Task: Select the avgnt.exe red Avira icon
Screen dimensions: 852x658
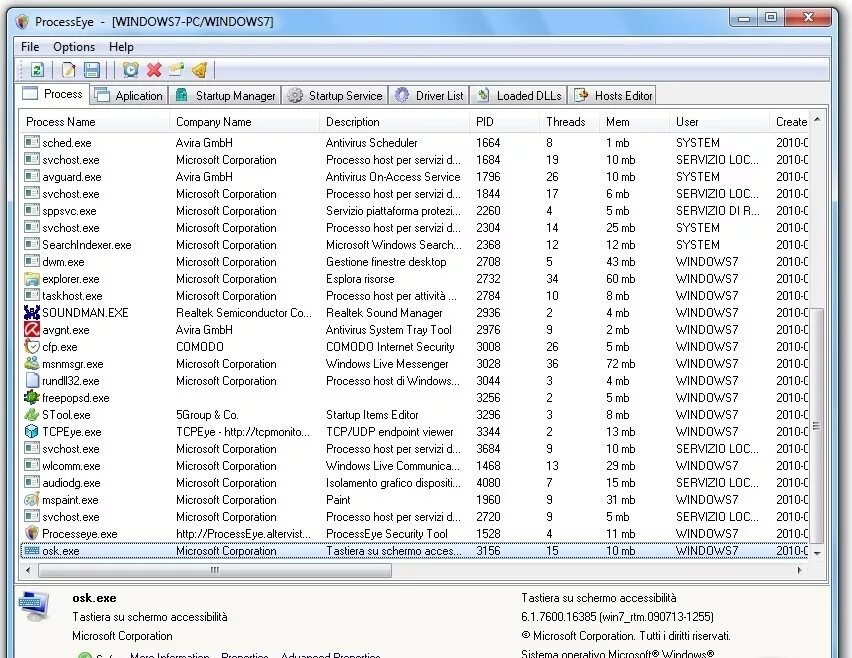Action: point(32,329)
